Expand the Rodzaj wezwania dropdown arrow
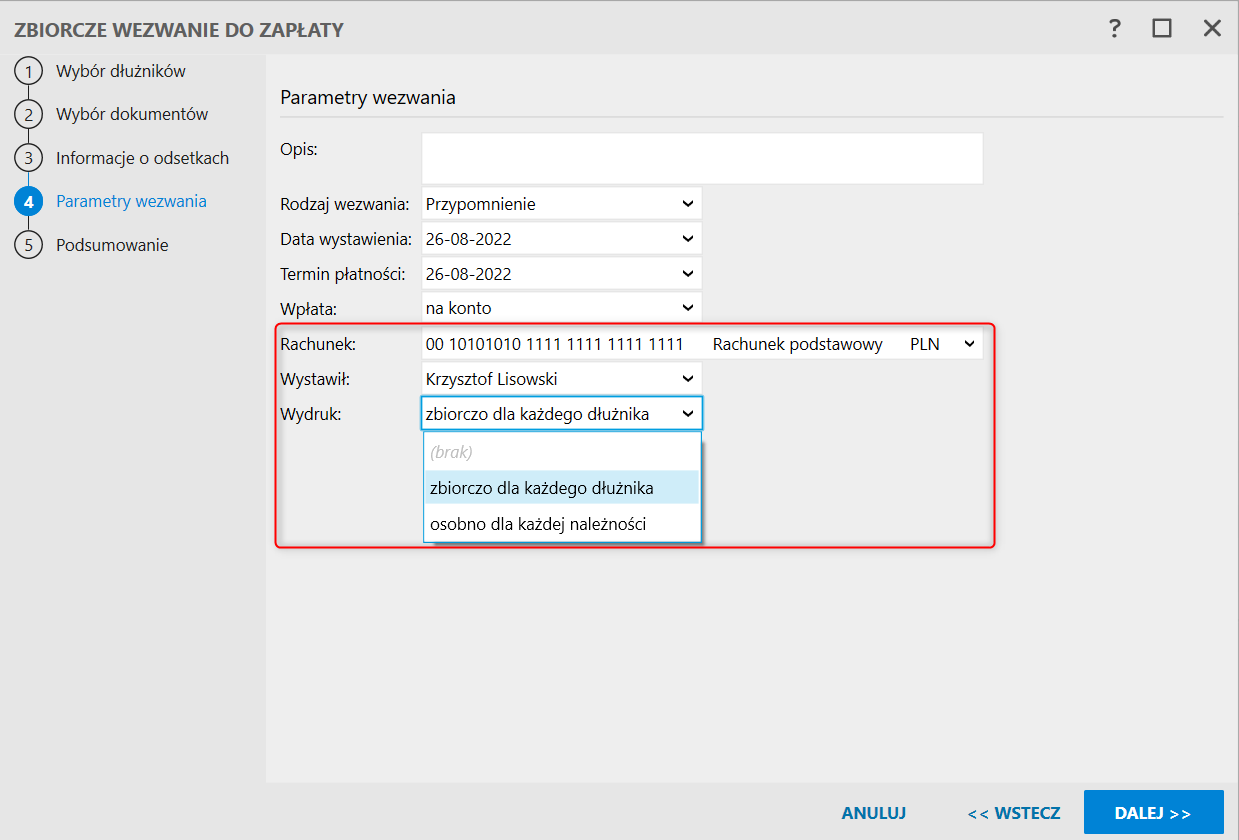1239x840 pixels. pos(687,204)
